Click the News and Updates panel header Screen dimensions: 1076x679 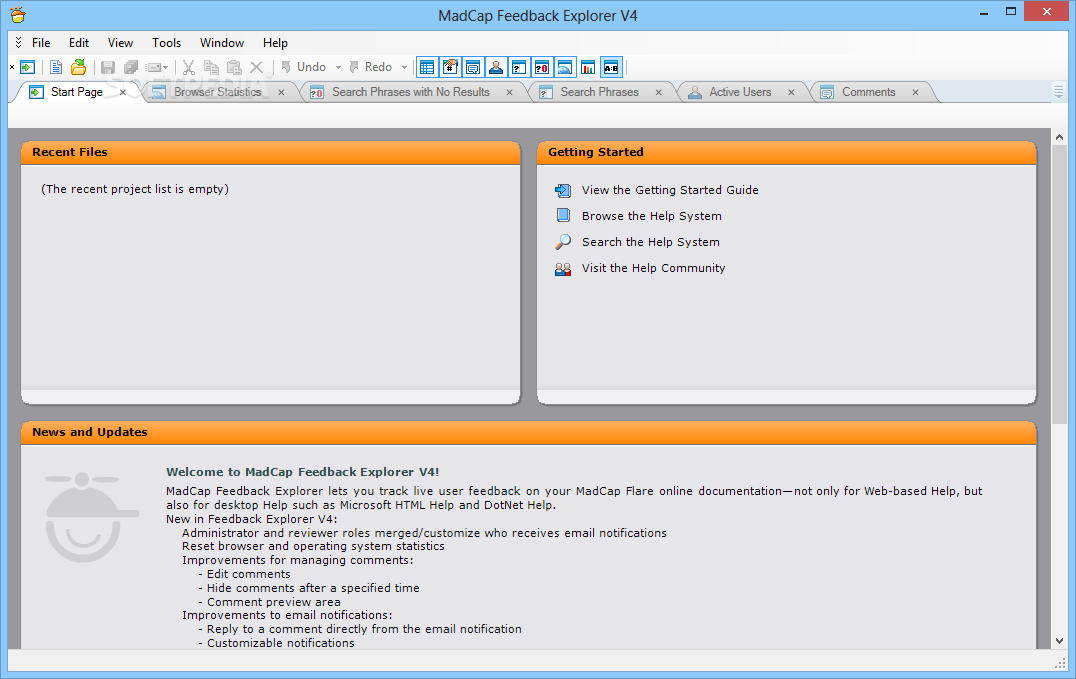pos(528,433)
